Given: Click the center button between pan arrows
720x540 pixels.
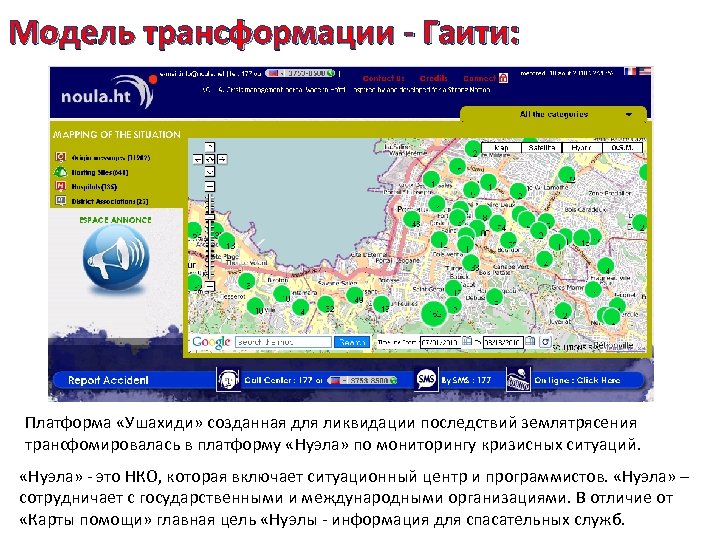Looking at the screenshot, I should [x=210, y=159].
